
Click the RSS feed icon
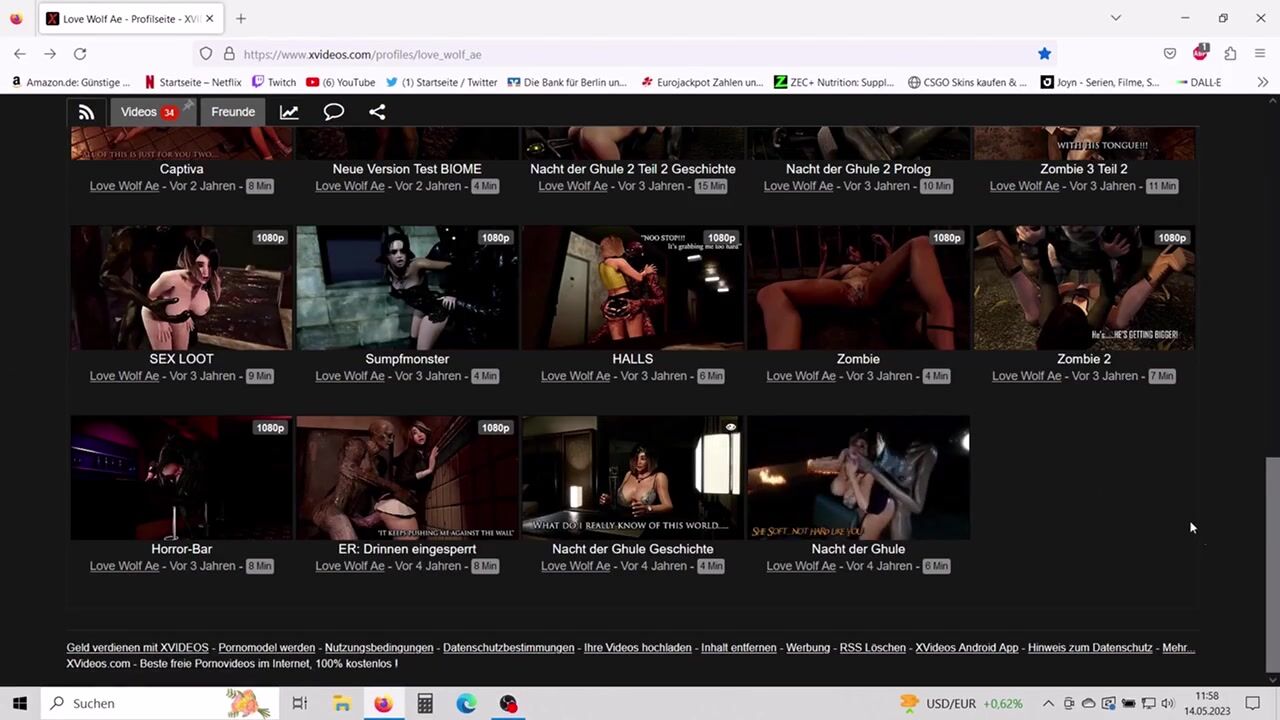click(86, 112)
